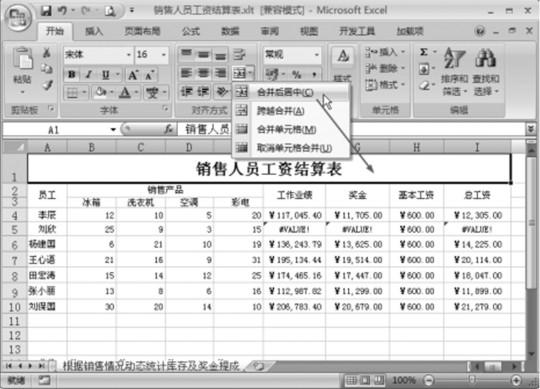Align text to bottom of cell

point(220,54)
